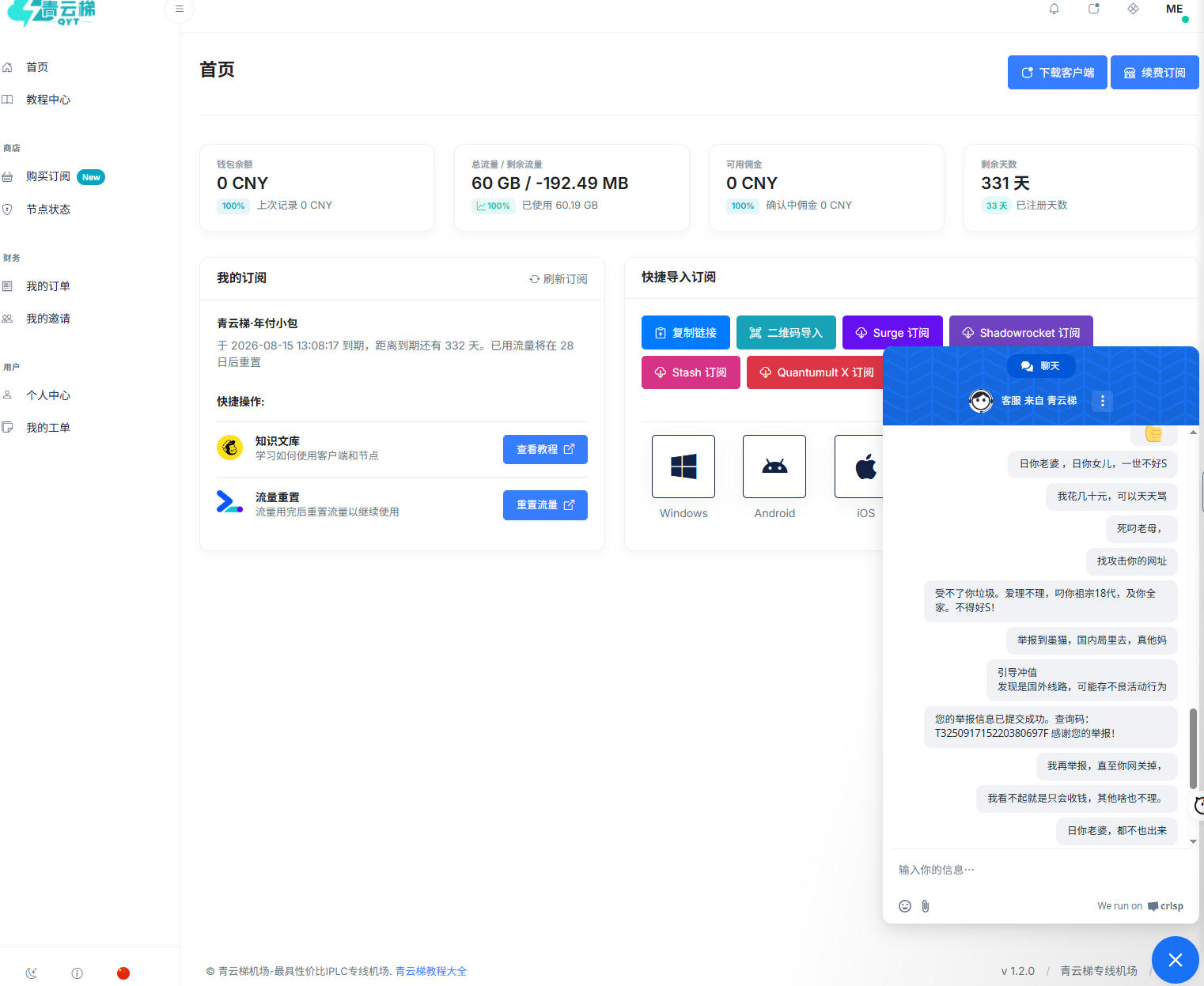Open the emoji picker in chat
Image resolution: width=1204 pixels, height=986 pixels.
click(905, 906)
